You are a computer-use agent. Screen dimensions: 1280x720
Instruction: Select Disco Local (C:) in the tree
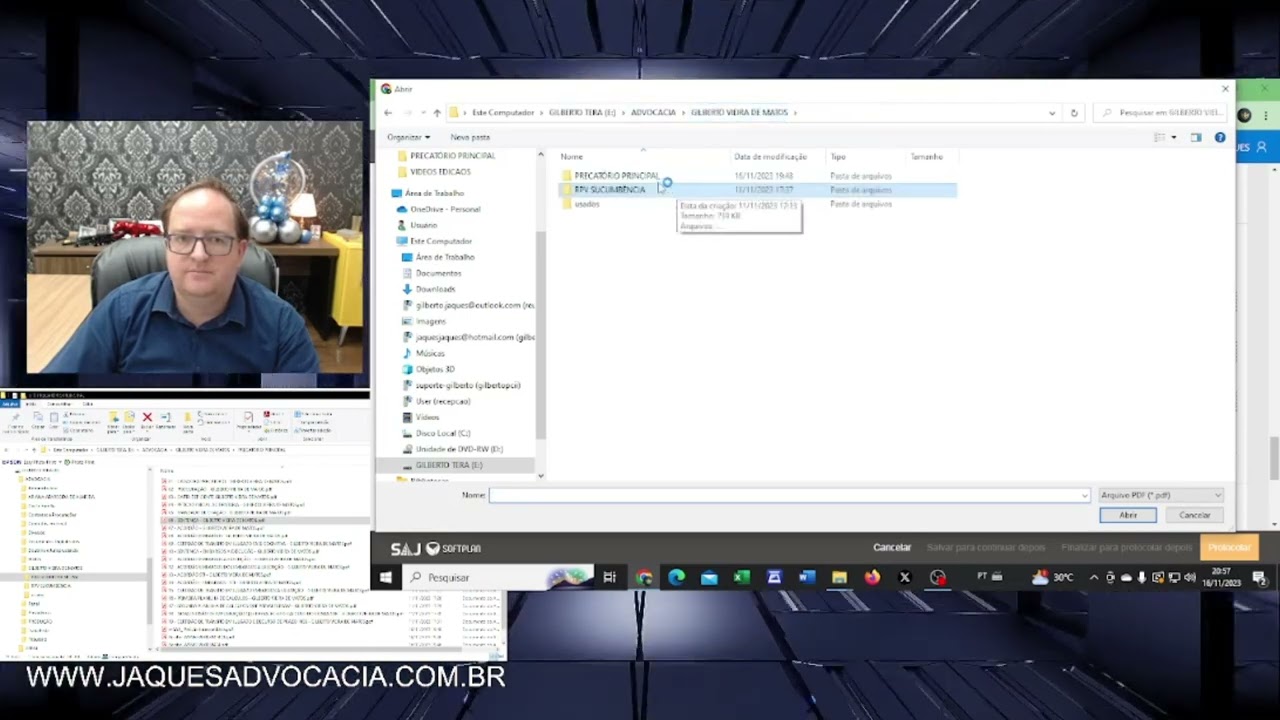point(442,433)
